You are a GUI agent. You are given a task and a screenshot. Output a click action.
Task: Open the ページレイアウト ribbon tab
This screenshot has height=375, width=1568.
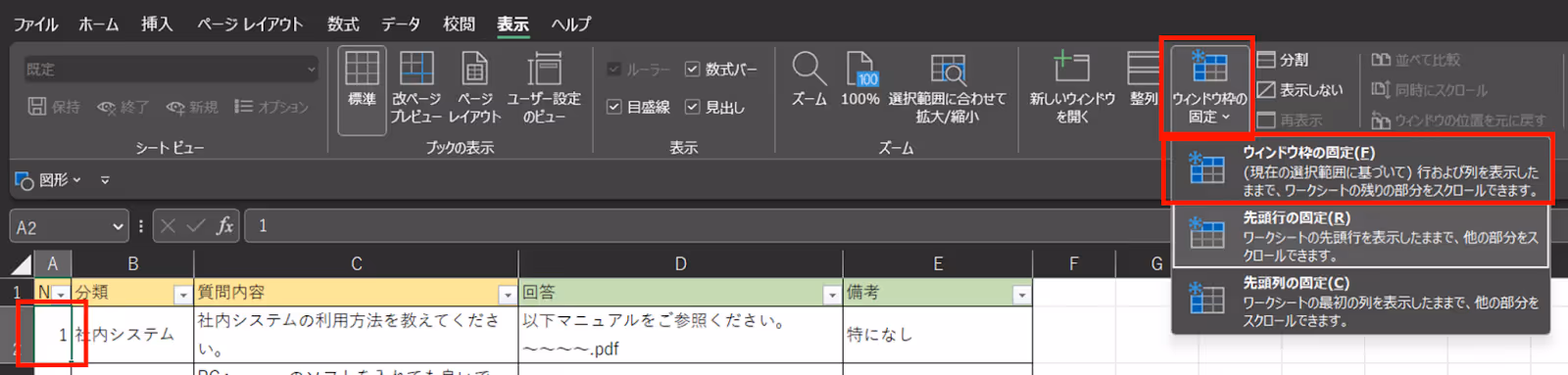point(250,24)
